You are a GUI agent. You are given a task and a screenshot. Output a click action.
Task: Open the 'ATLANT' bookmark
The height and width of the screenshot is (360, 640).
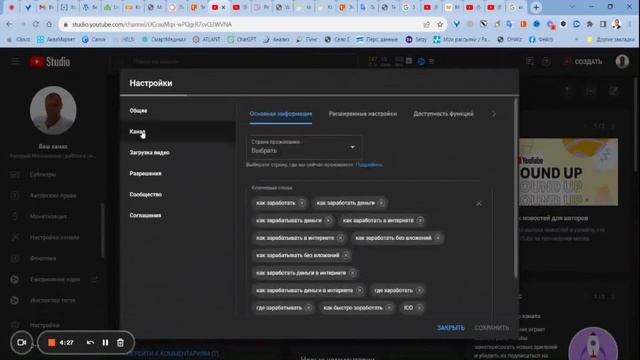click(x=207, y=40)
